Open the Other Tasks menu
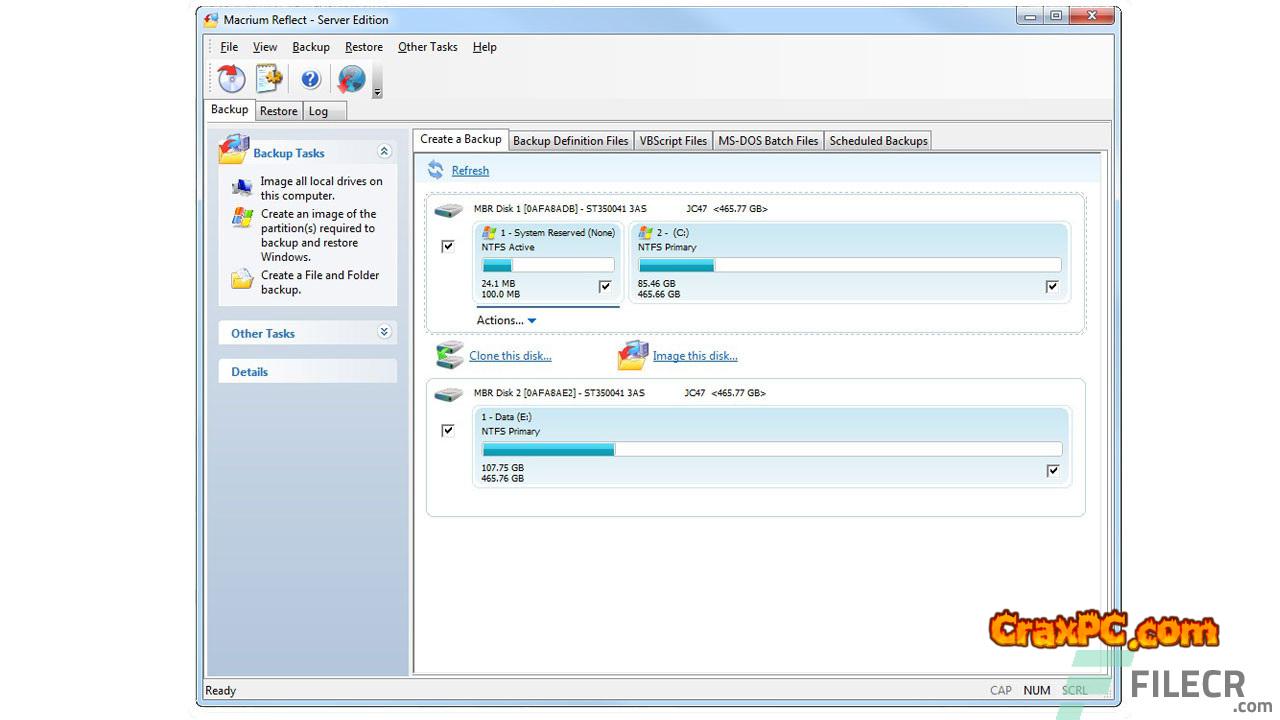Image resolution: width=1280 pixels, height=720 pixels. click(428, 47)
